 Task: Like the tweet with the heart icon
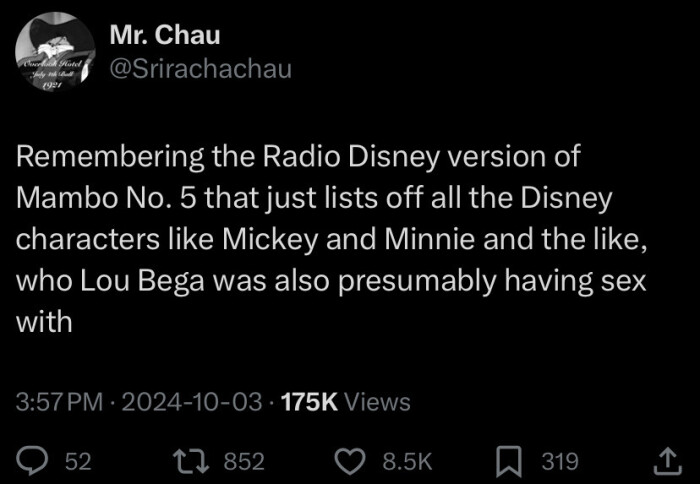pos(350,460)
